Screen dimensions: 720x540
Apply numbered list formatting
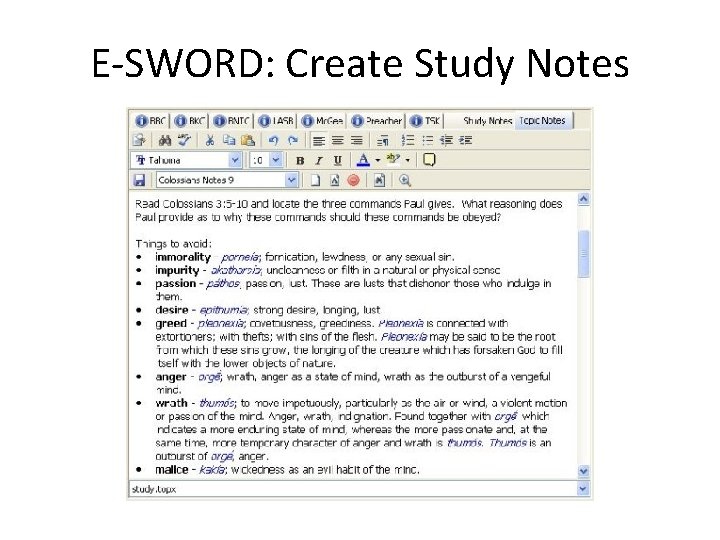[x=407, y=140]
